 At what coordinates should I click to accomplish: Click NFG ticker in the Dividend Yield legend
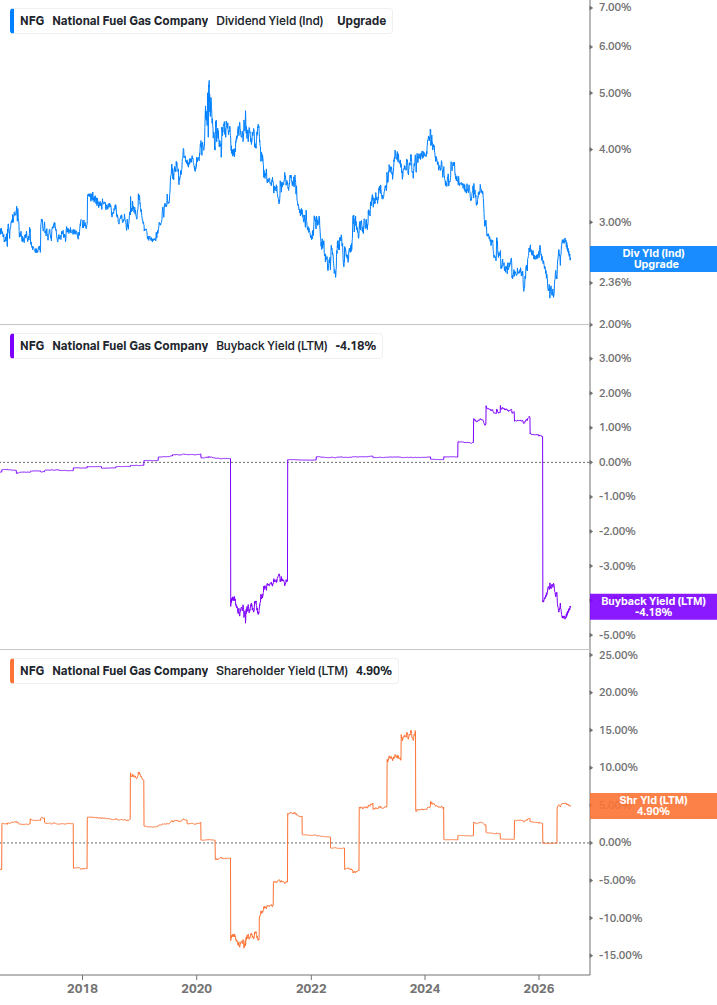(32, 21)
